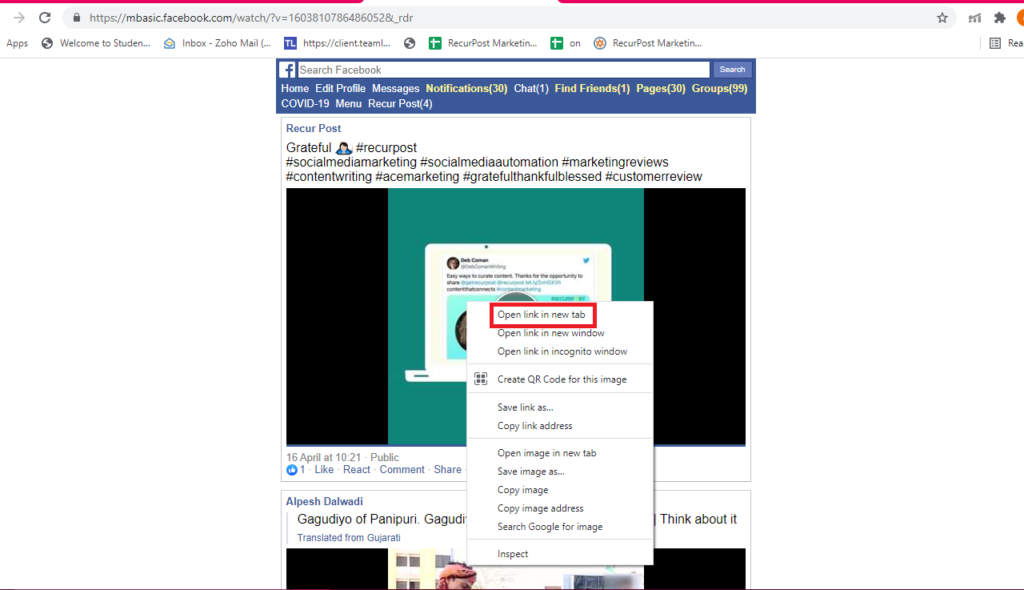Click the Search Facebook field
Image resolution: width=1024 pixels, height=590 pixels.
click(x=504, y=69)
